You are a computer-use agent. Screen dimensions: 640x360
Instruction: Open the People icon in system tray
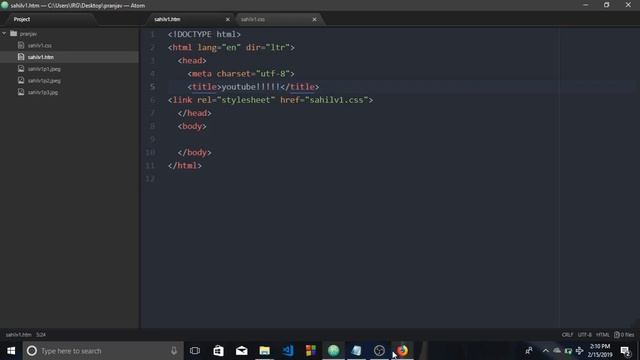coord(529,351)
